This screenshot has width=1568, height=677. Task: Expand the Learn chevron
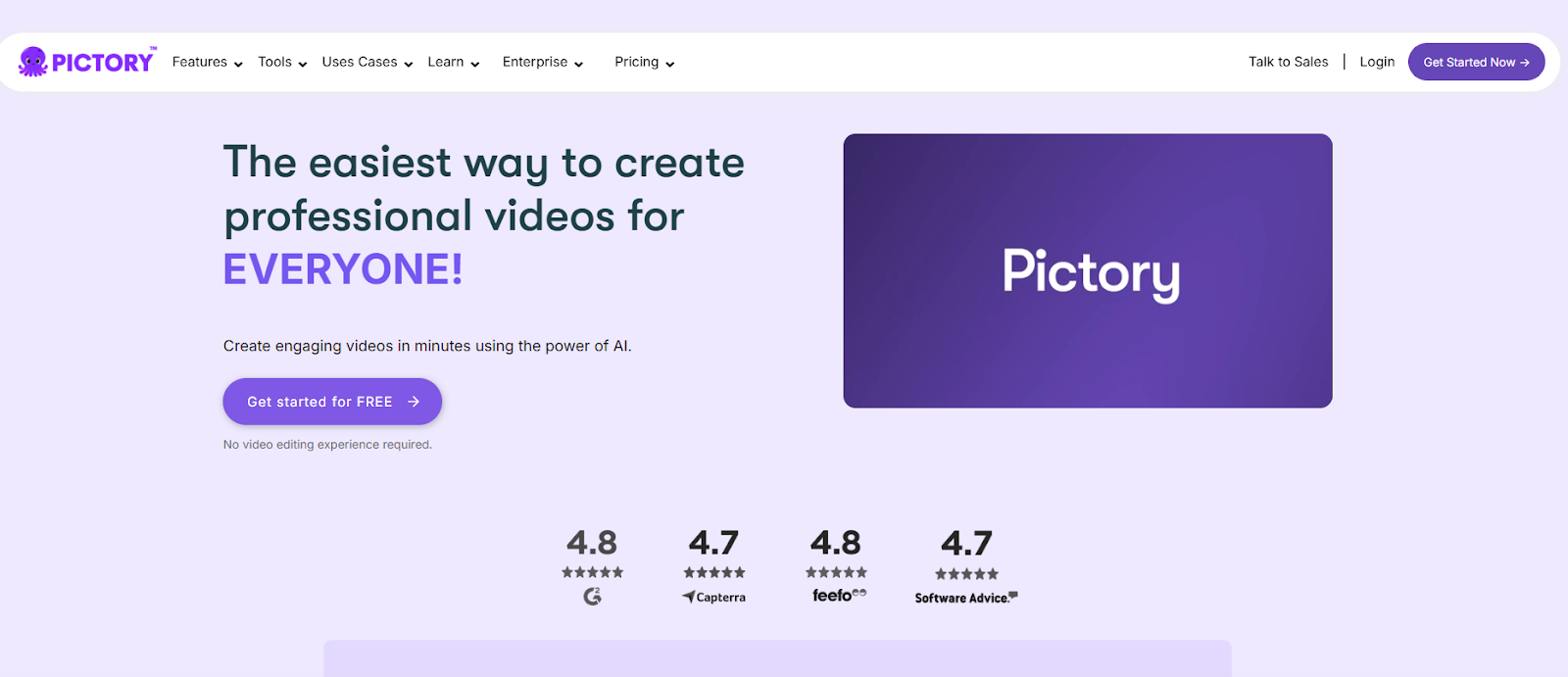(x=475, y=65)
